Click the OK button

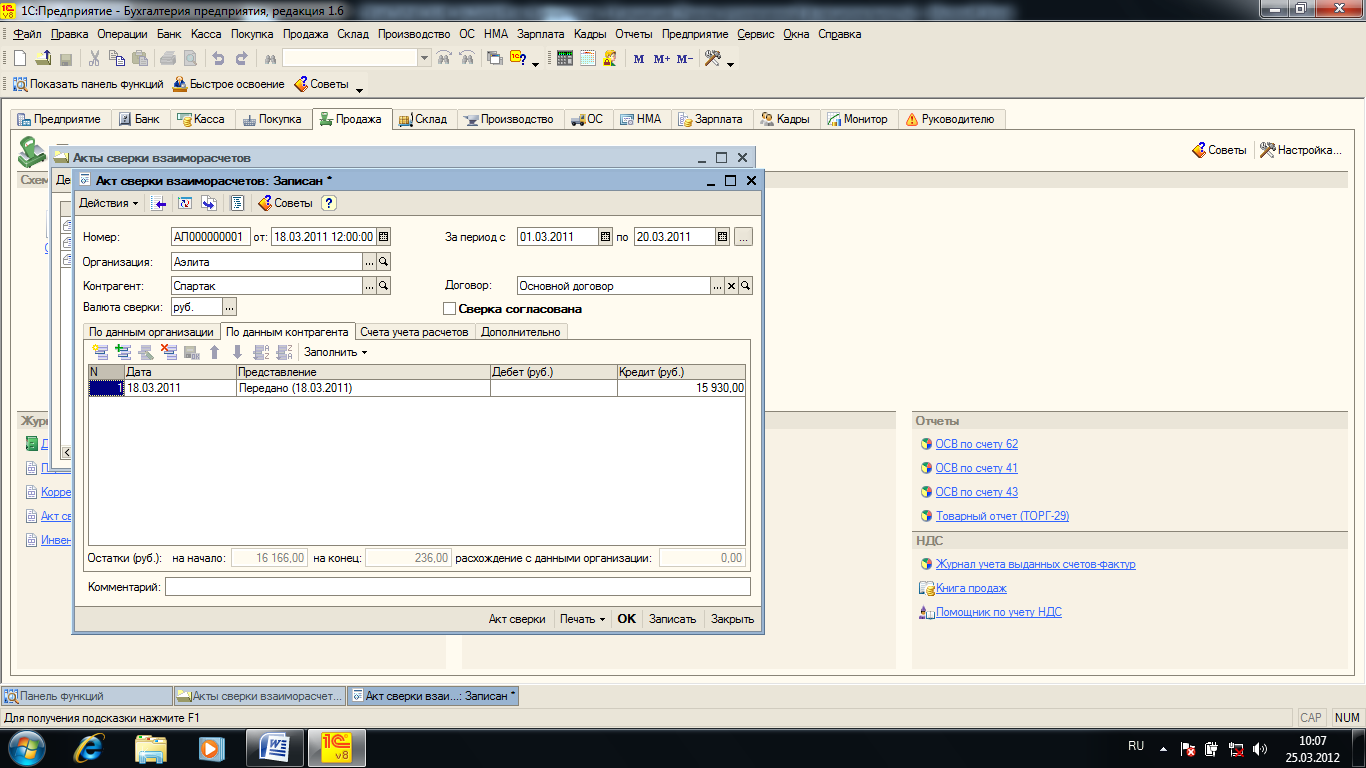coord(626,619)
